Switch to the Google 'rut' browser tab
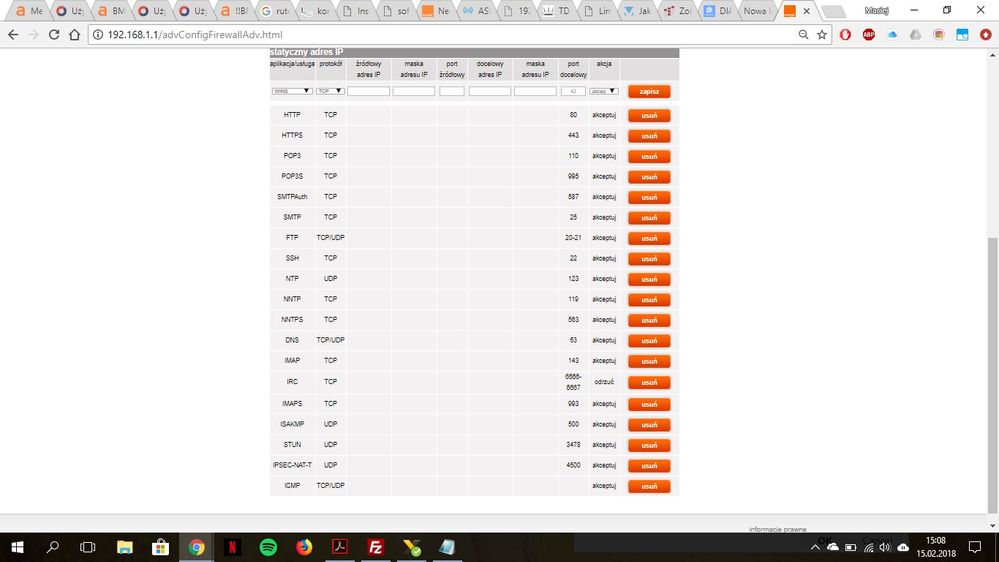The width and height of the screenshot is (999, 562). (x=273, y=11)
